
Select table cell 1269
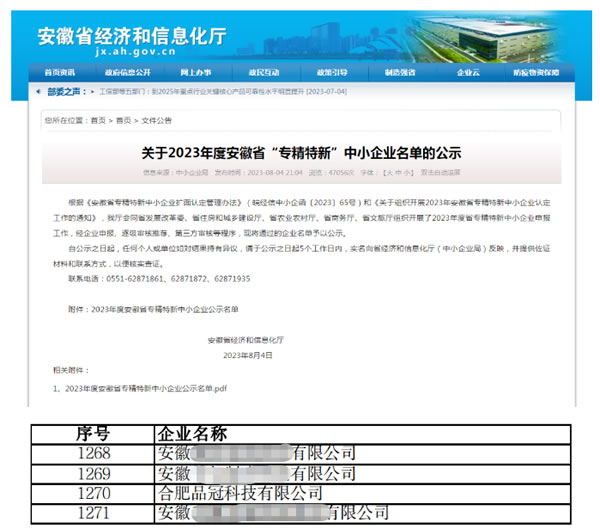pyautogui.click(x=94, y=474)
